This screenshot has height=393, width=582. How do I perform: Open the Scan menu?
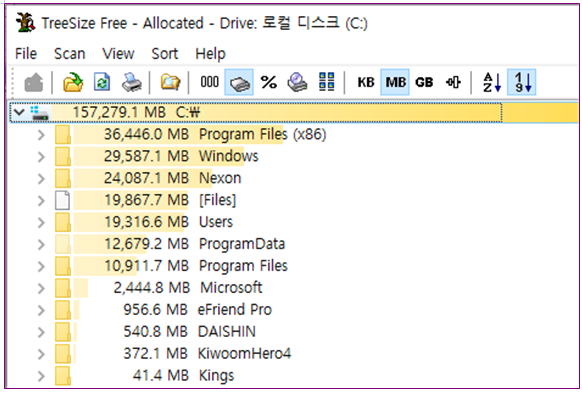pos(69,54)
